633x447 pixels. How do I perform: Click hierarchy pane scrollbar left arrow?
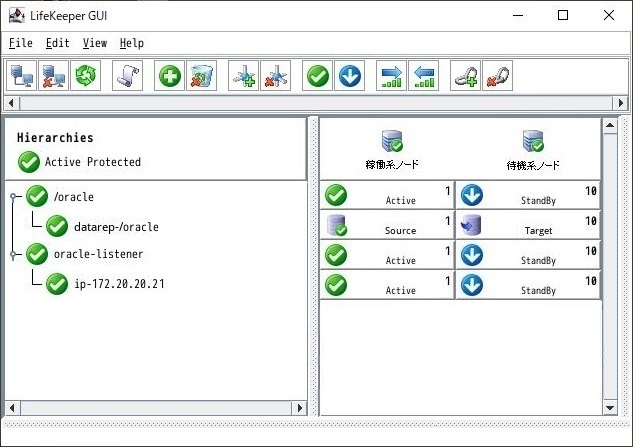(12, 408)
